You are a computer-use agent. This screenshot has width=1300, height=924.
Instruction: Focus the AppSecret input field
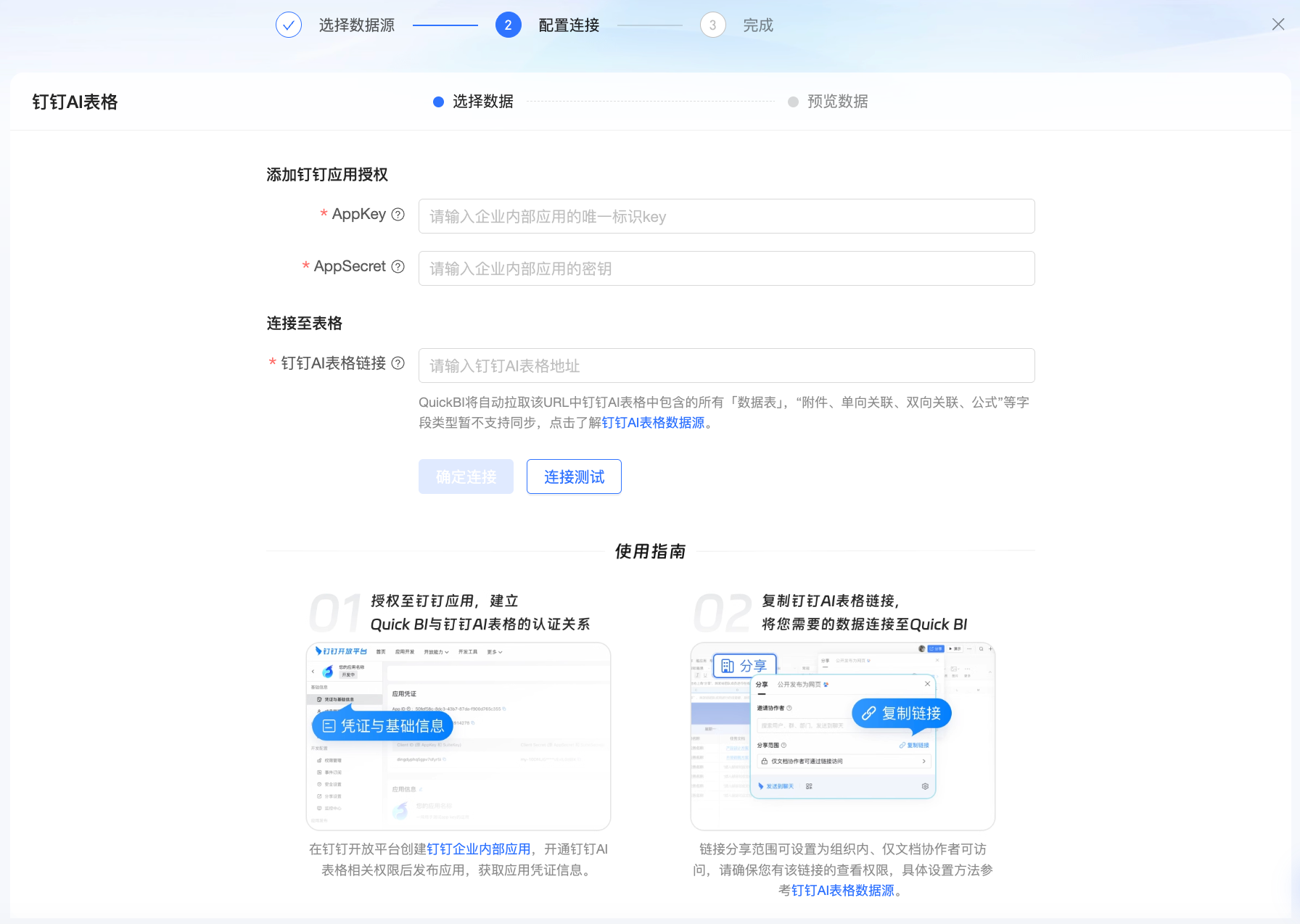pyautogui.click(x=727, y=268)
